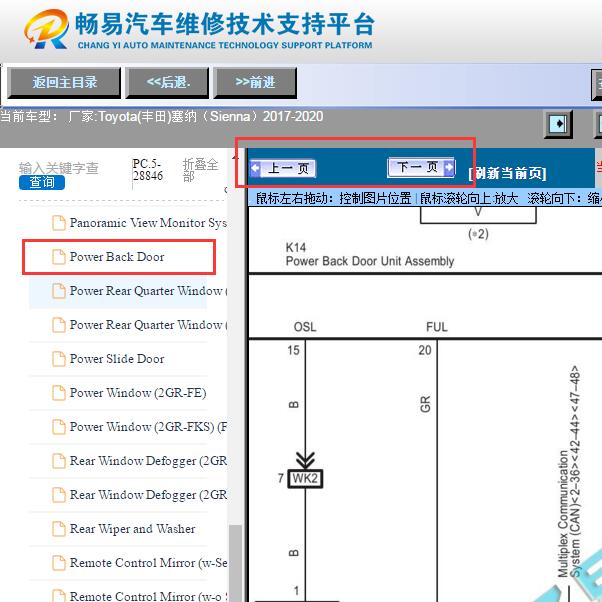Click the left sidebar vertical scrollbar
602x602 pixels.
point(235,563)
